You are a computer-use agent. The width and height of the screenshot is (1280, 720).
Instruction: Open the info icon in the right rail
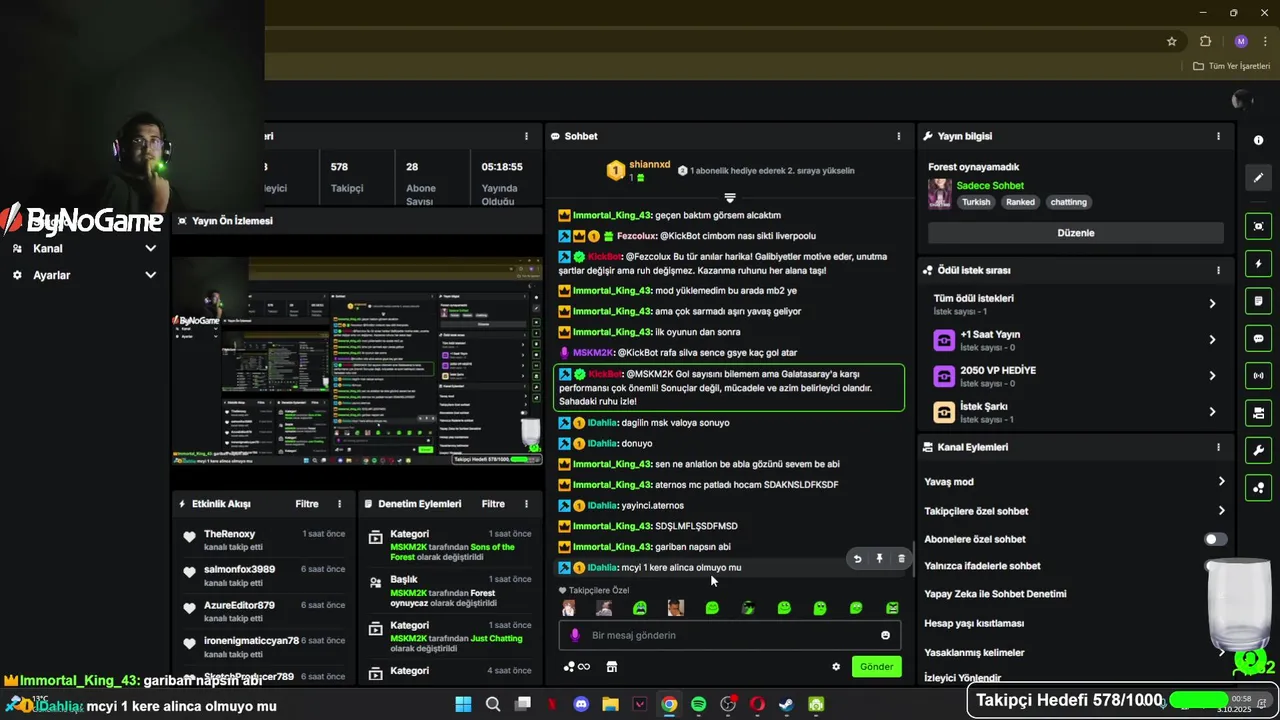(x=1258, y=141)
